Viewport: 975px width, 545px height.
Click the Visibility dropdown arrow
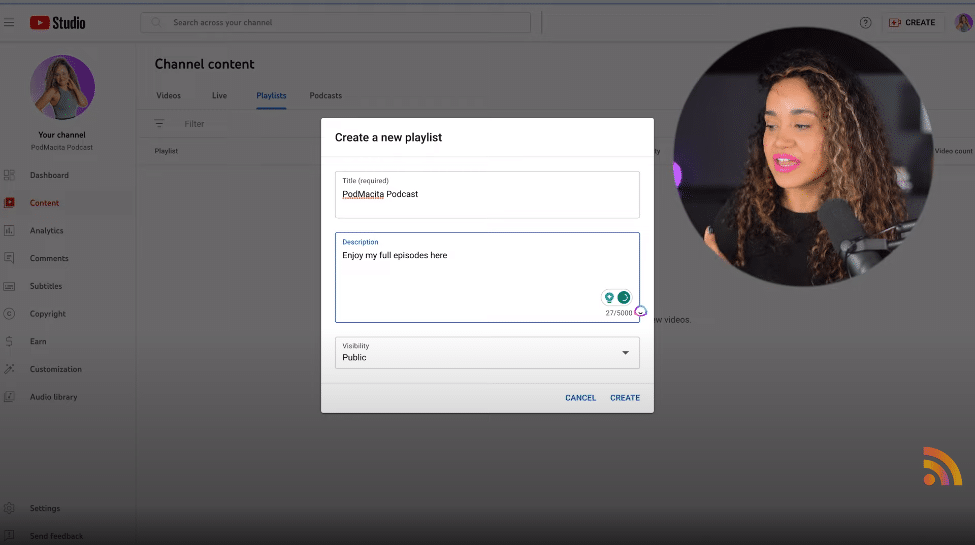click(626, 353)
